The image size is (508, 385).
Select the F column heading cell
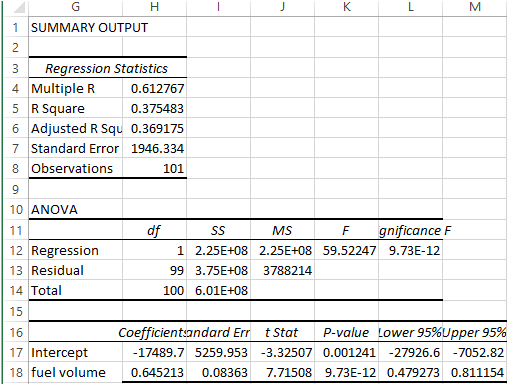[347, 230]
